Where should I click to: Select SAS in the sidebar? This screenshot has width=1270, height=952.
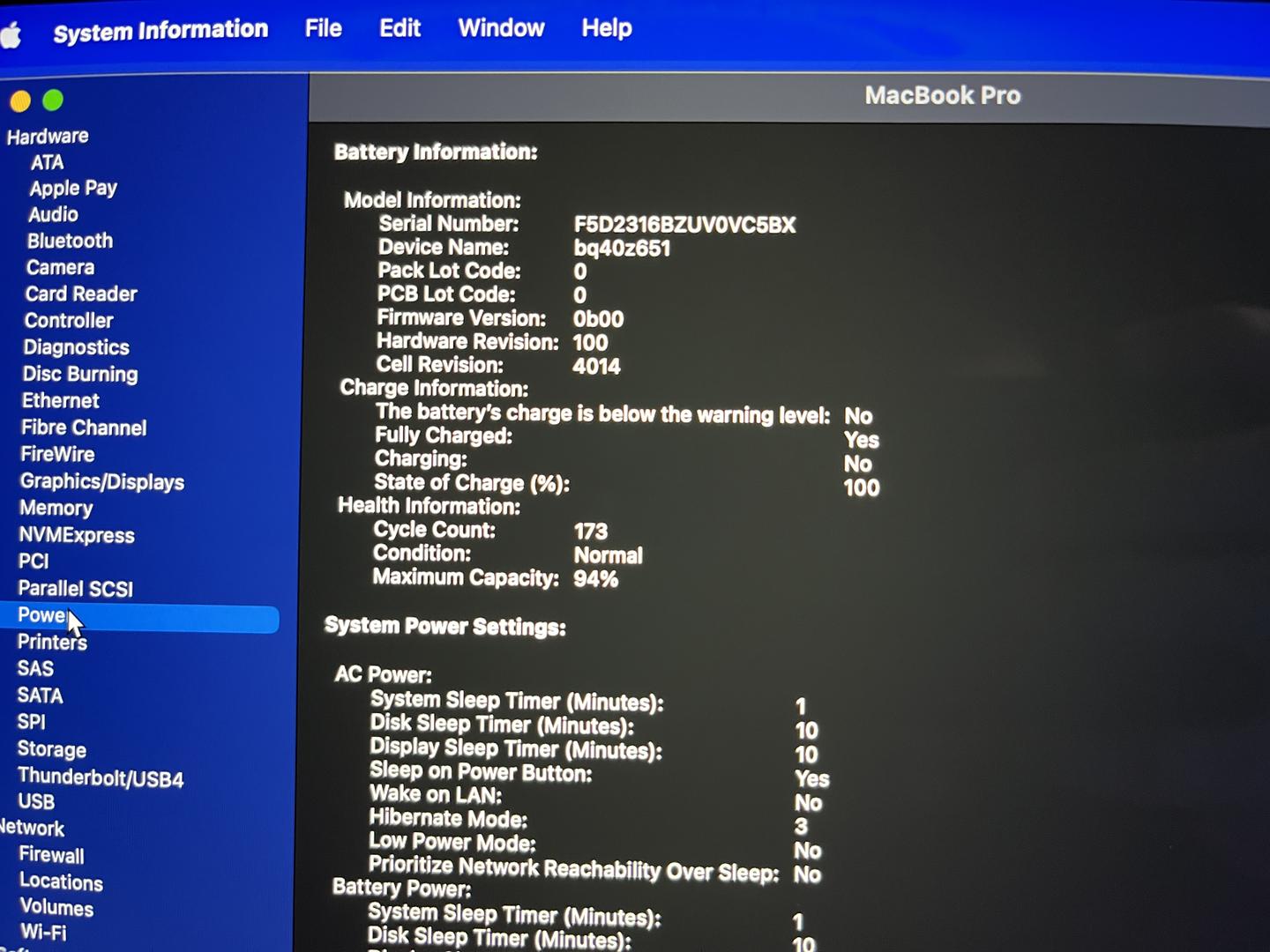click(35, 669)
